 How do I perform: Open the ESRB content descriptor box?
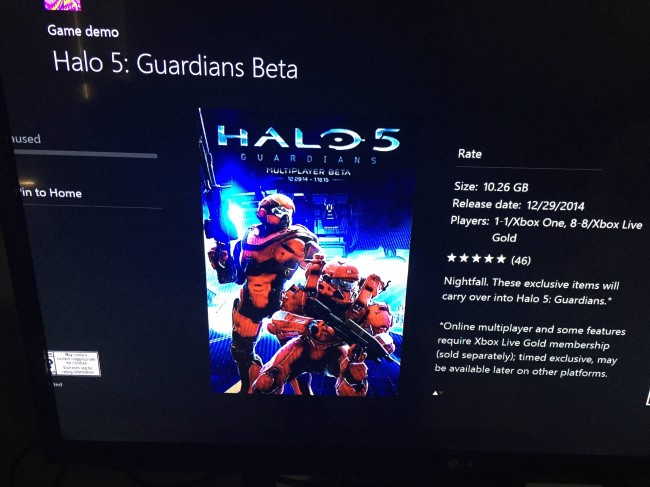click(x=78, y=364)
